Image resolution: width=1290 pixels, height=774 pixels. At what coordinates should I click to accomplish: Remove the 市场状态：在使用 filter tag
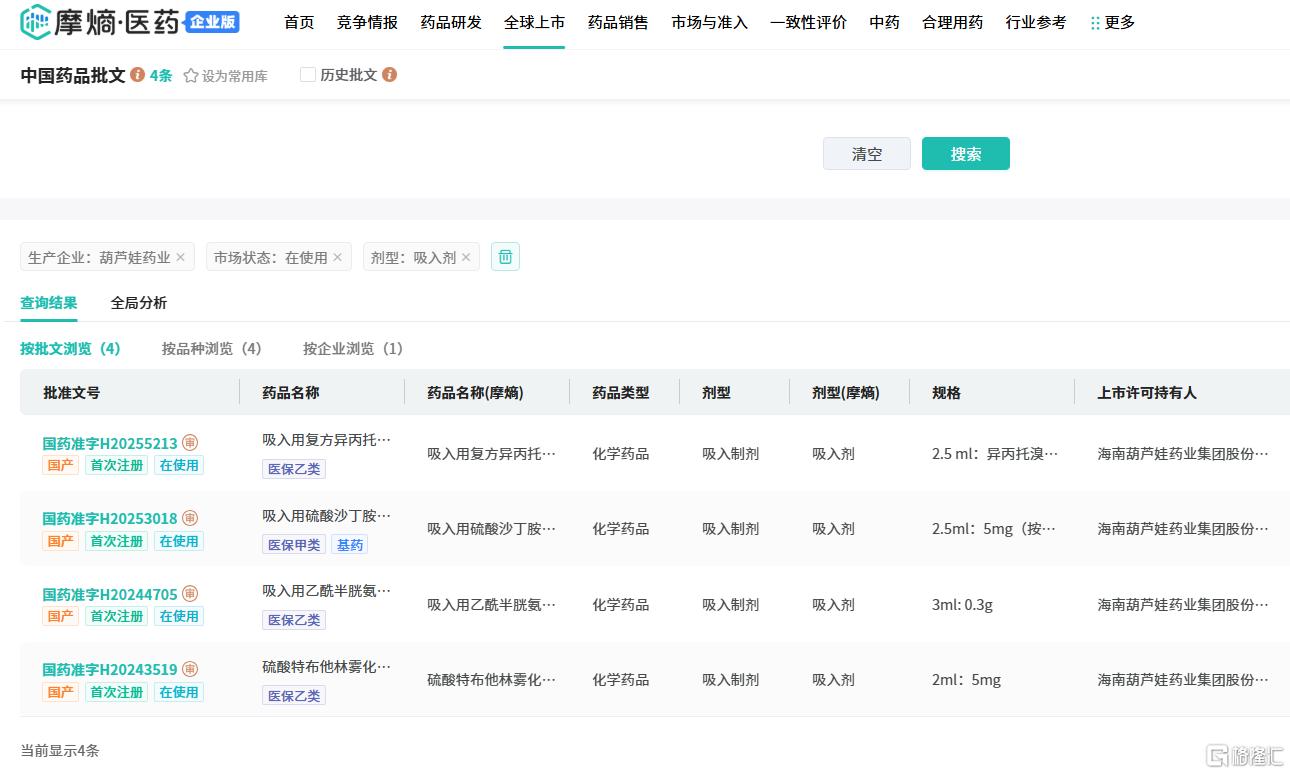point(338,257)
